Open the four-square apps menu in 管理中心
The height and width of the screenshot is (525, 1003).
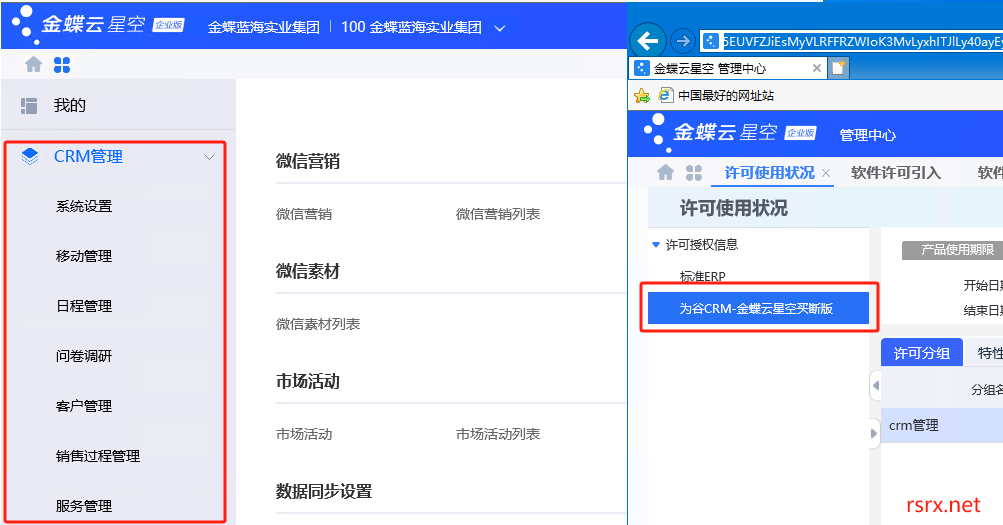pos(693,173)
